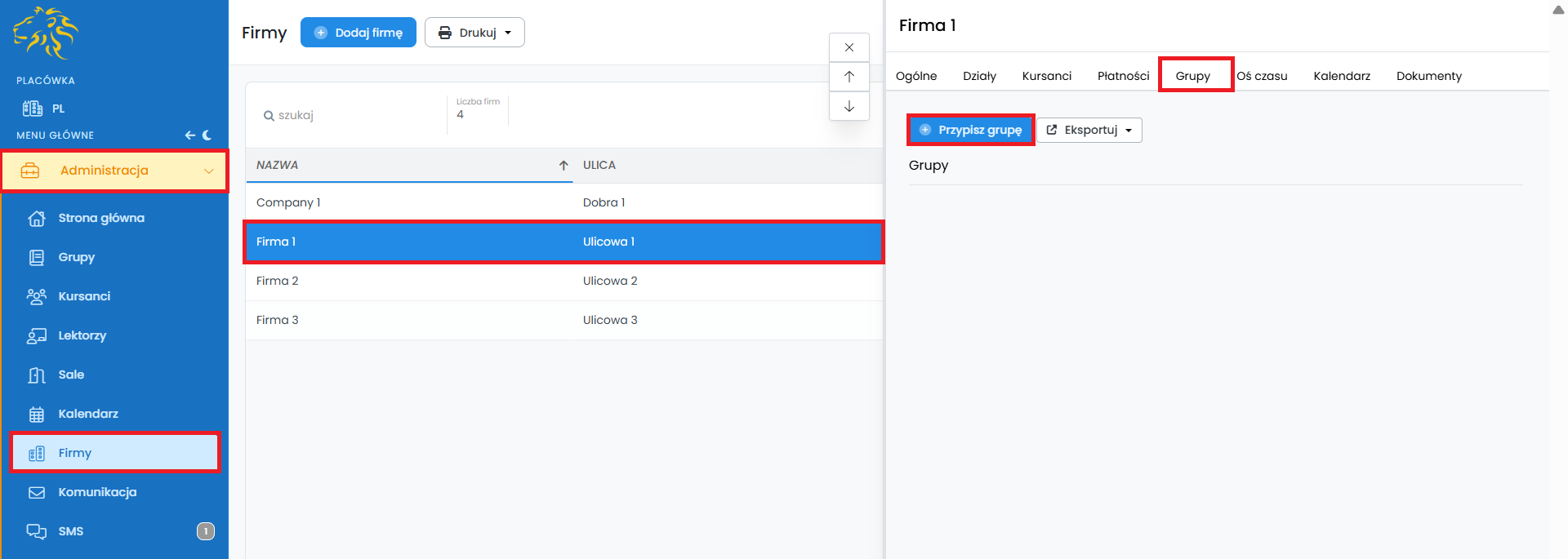1568x559 pixels.
Task: Go to Kursanci in the sidebar
Action: [84, 296]
